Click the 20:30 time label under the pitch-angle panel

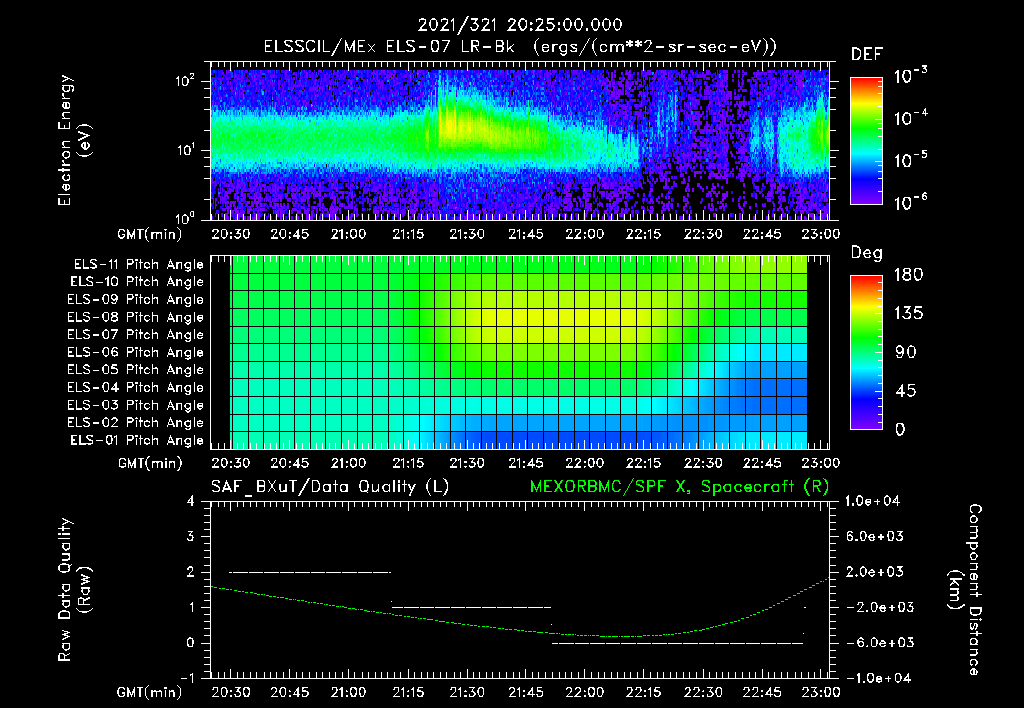[x=231, y=463]
